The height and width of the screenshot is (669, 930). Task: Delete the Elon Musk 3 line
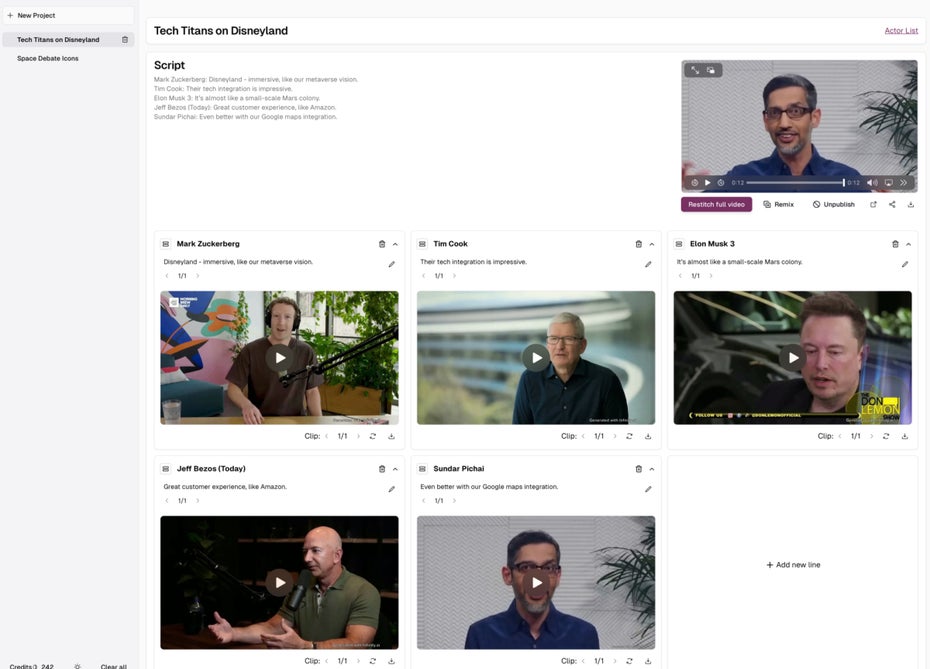pos(895,244)
